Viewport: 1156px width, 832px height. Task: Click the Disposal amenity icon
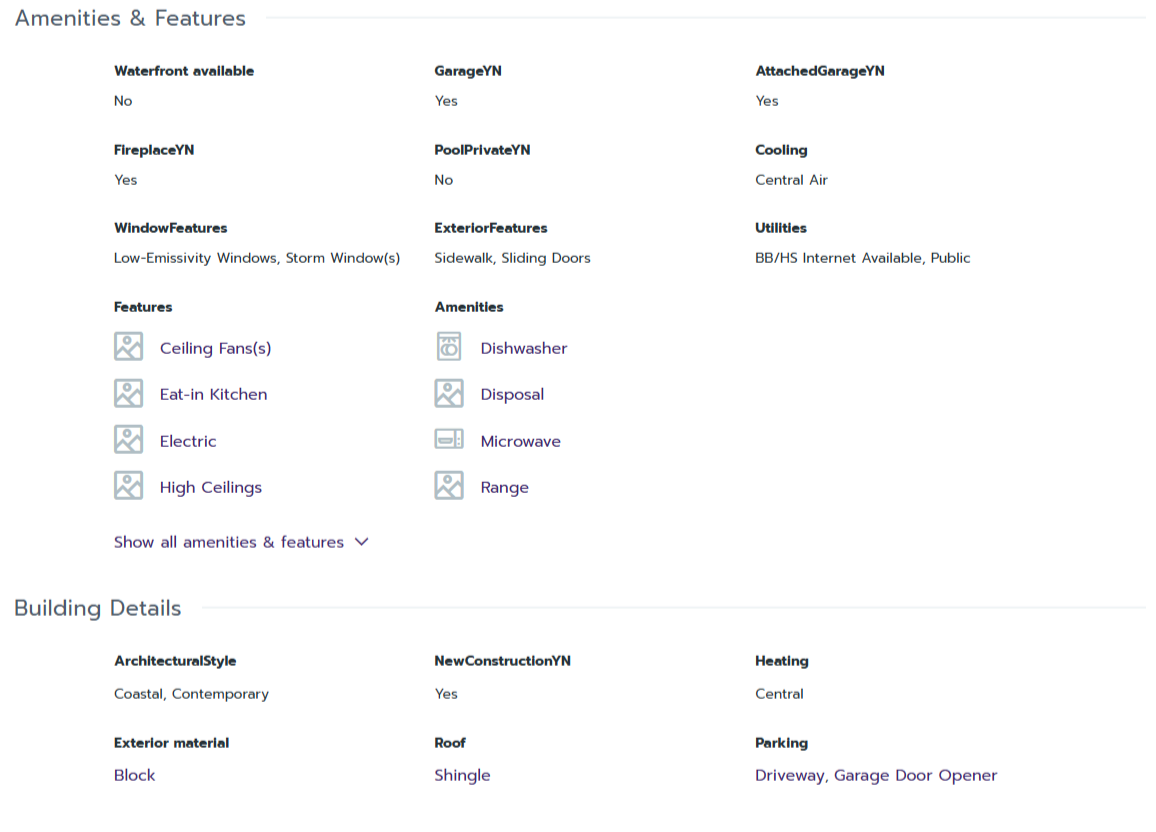pos(449,393)
